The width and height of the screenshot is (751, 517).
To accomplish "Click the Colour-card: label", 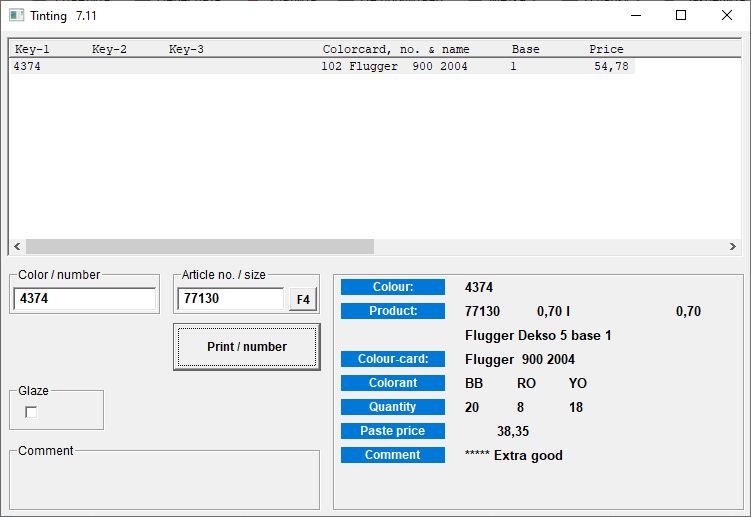I will tap(393, 359).
